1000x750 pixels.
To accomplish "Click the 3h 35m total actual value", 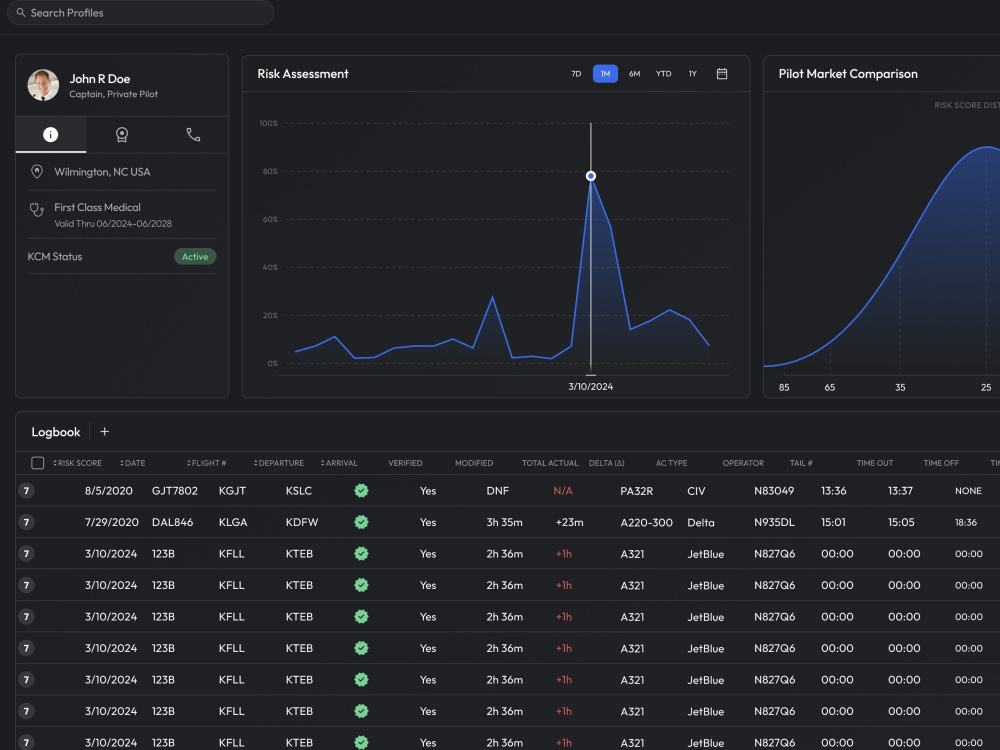I will [x=504, y=522].
